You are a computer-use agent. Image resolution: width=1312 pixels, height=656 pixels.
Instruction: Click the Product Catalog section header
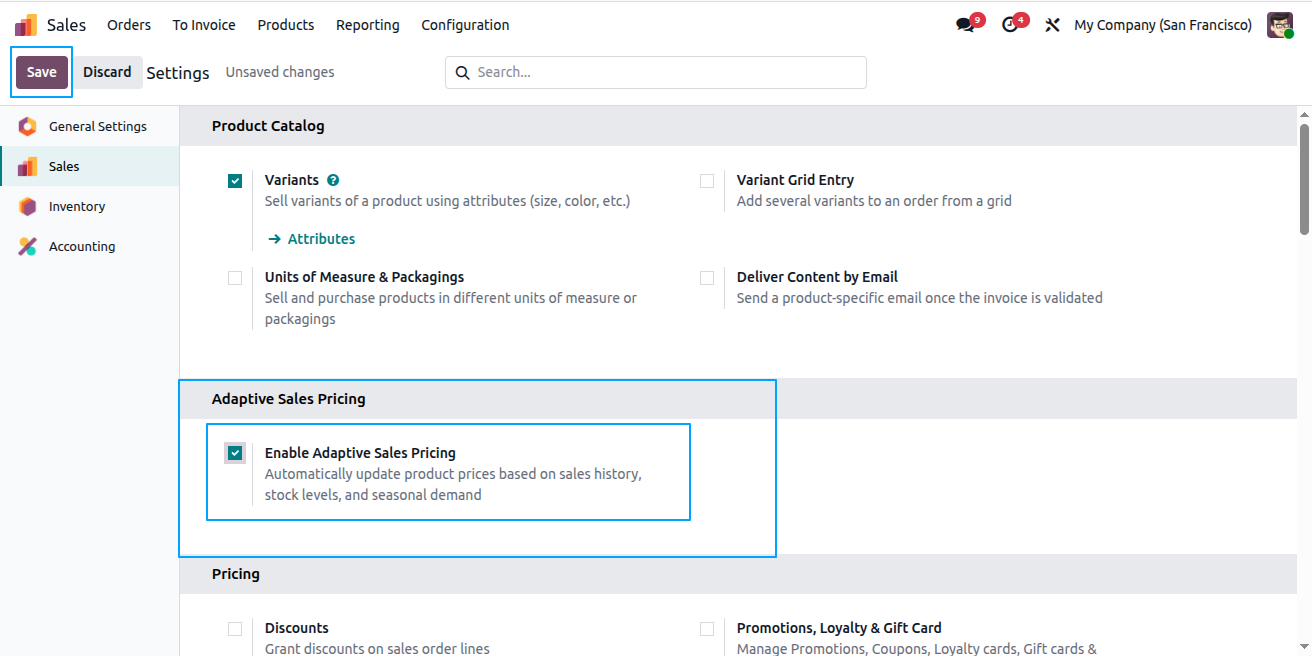(x=268, y=126)
